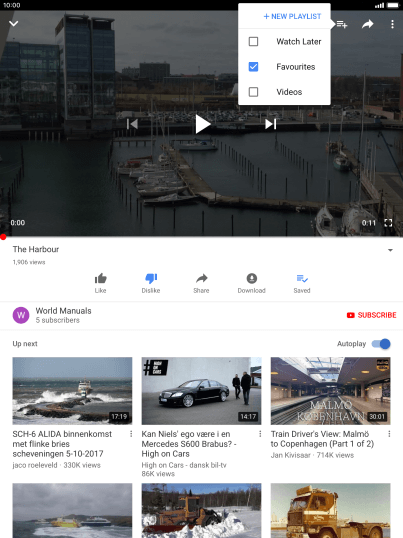
Task: Expand the video description arrow
Action: [390, 250]
